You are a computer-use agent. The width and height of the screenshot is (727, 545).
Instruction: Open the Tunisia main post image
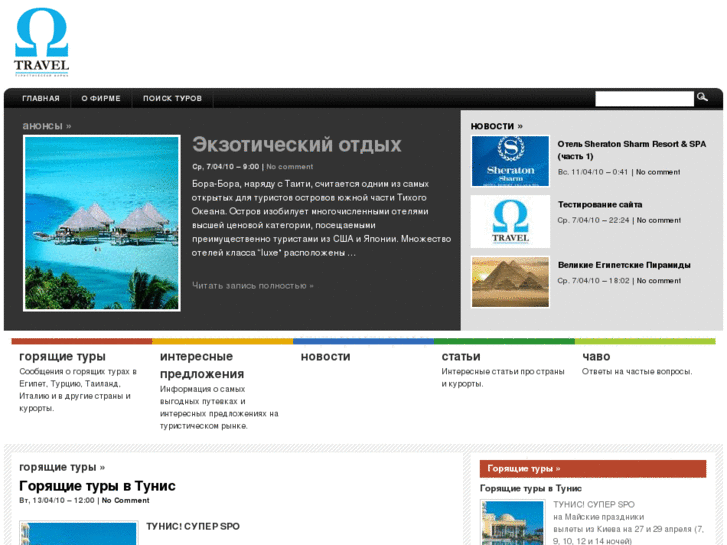78,532
